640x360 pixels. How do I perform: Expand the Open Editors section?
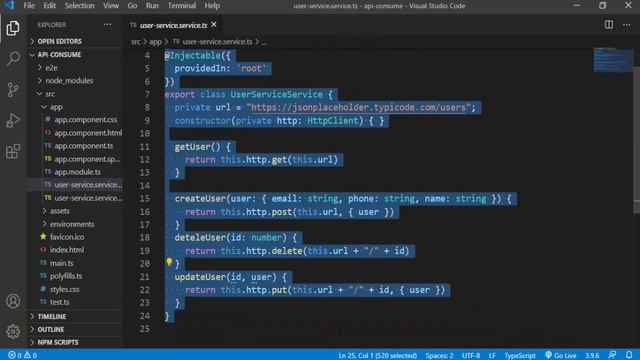click(76, 41)
